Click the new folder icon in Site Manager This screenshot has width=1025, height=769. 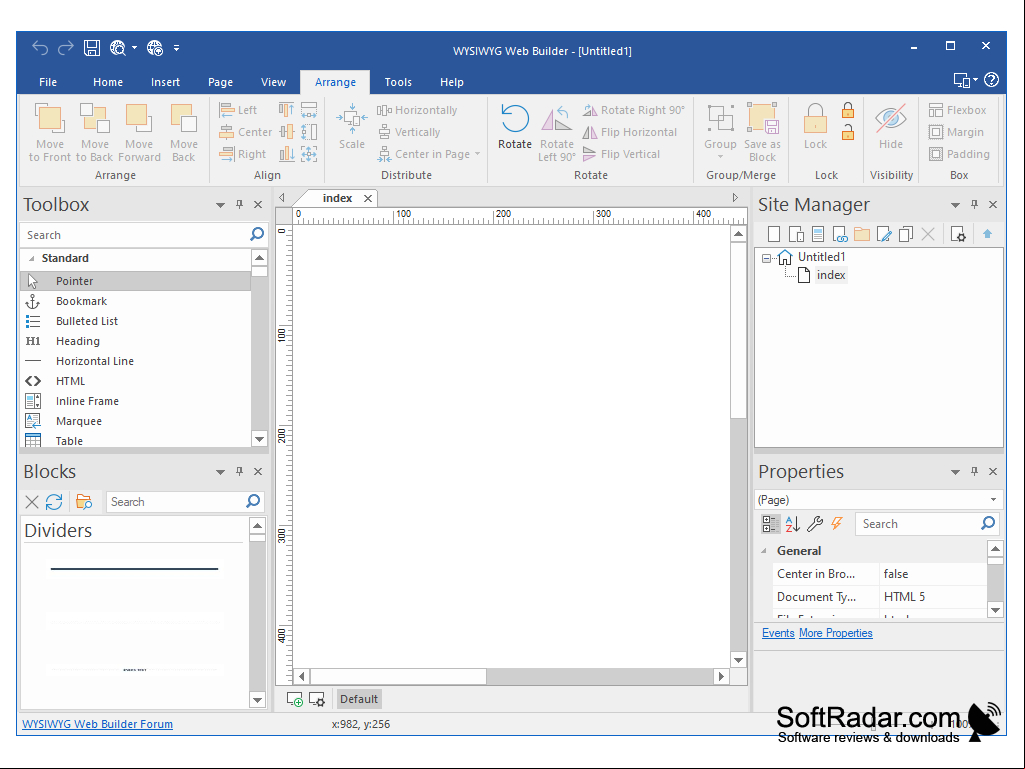tap(862, 234)
